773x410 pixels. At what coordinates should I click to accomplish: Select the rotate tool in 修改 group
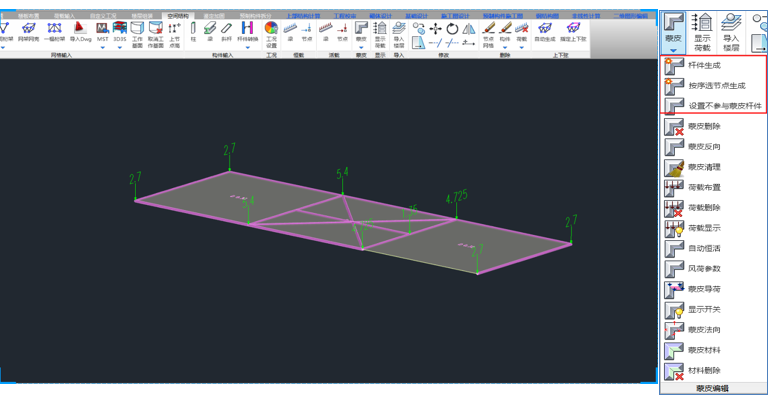pyautogui.click(x=452, y=28)
